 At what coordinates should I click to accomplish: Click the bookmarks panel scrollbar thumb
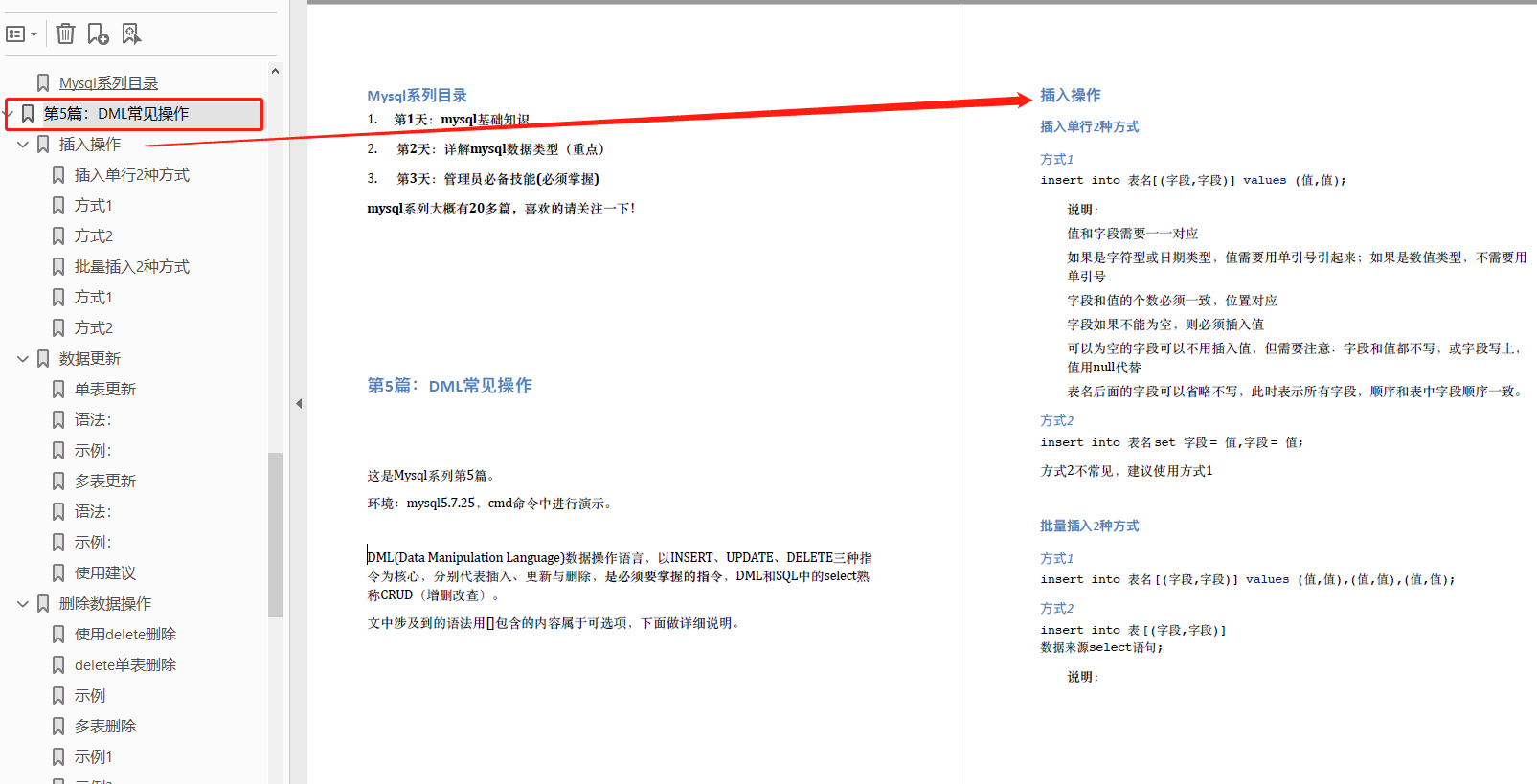coord(275,535)
